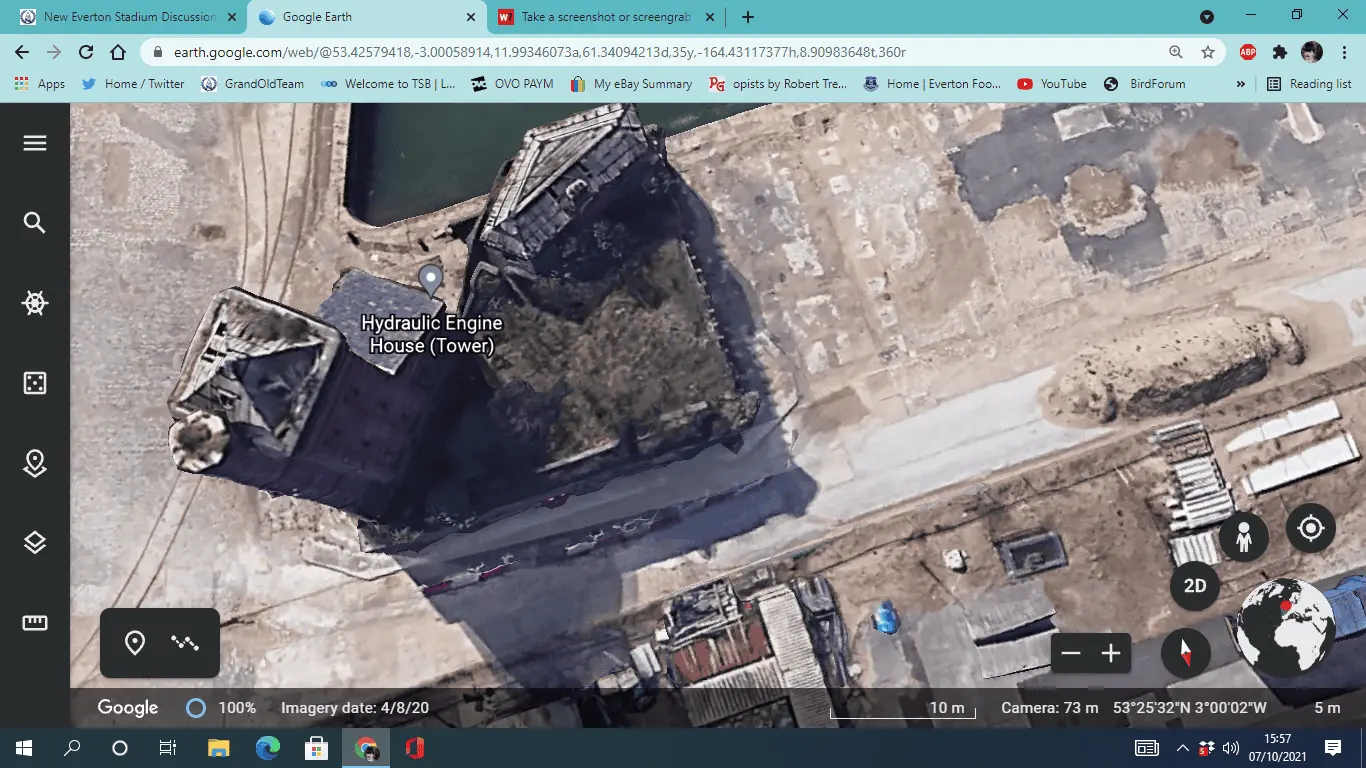The height and width of the screenshot is (768, 1366).
Task: Click the Add placemark tool
Action: 135,643
